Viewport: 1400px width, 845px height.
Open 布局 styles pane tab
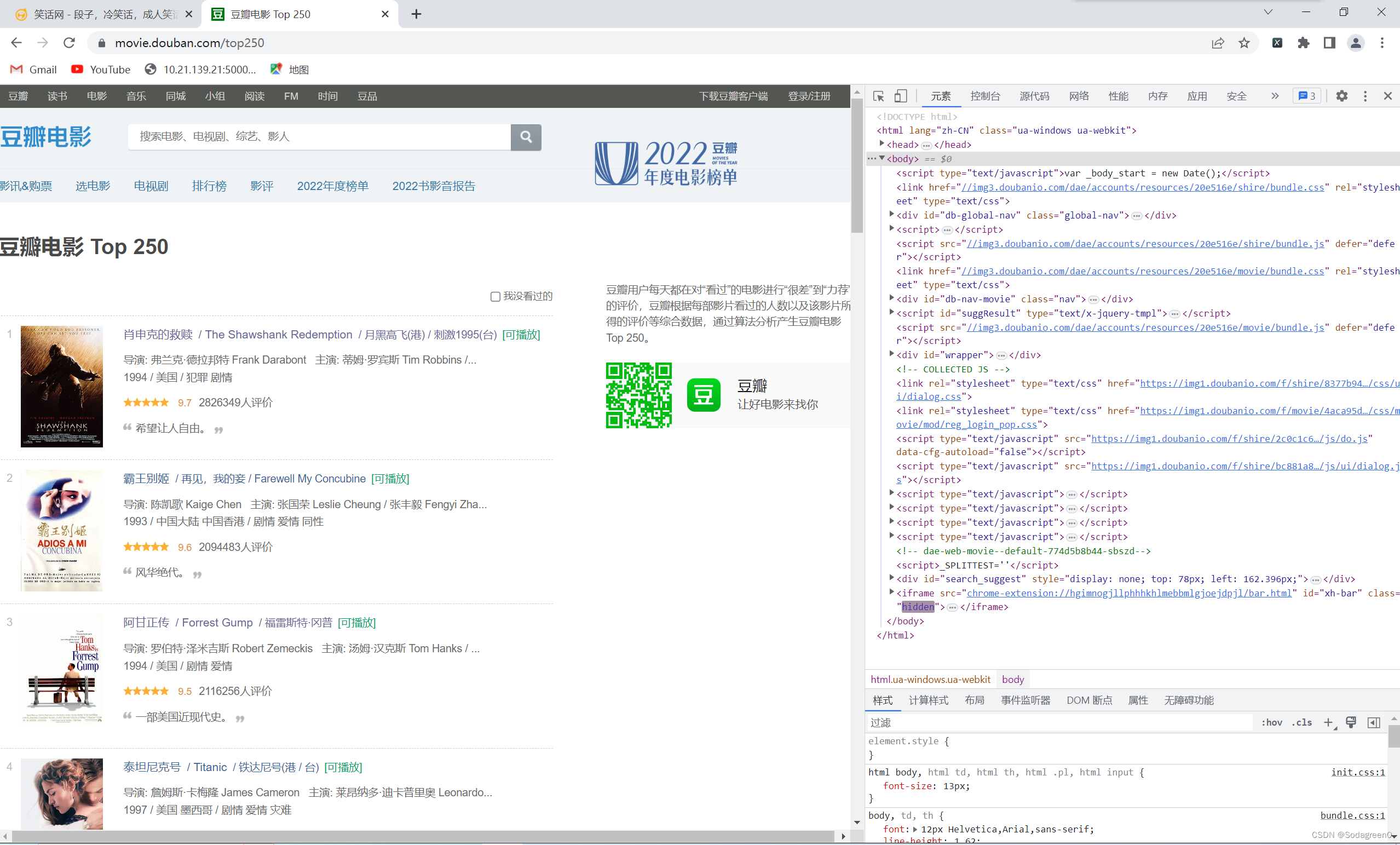(x=974, y=700)
